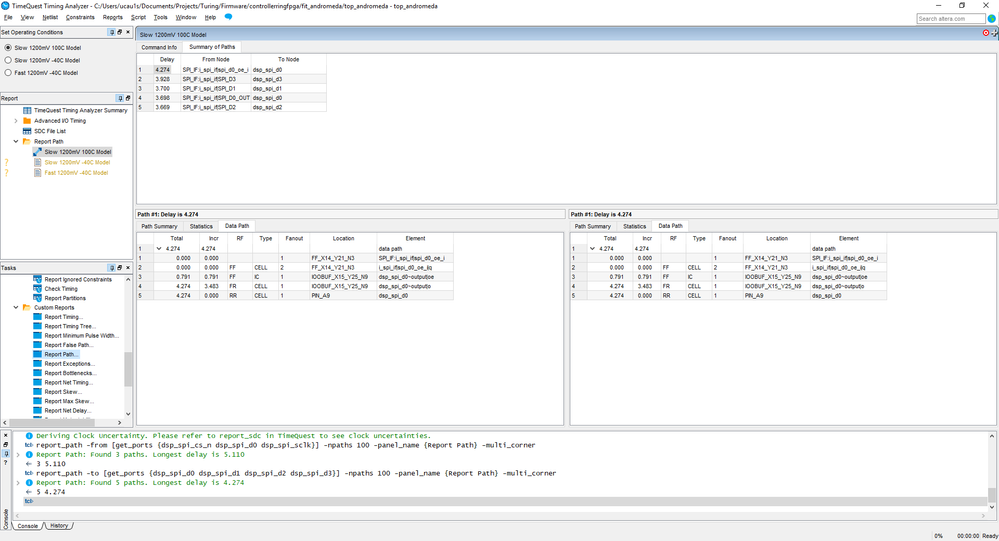Click the Search altera.com input field

pos(949,18)
